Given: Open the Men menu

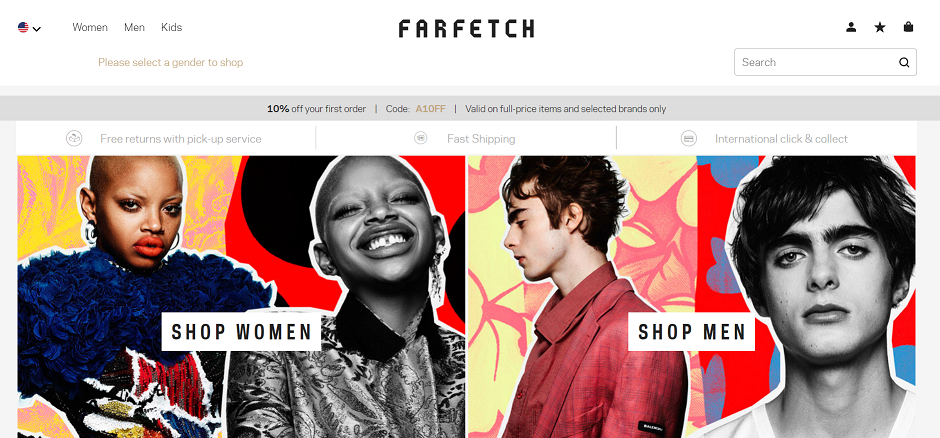Looking at the screenshot, I should 134,27.
